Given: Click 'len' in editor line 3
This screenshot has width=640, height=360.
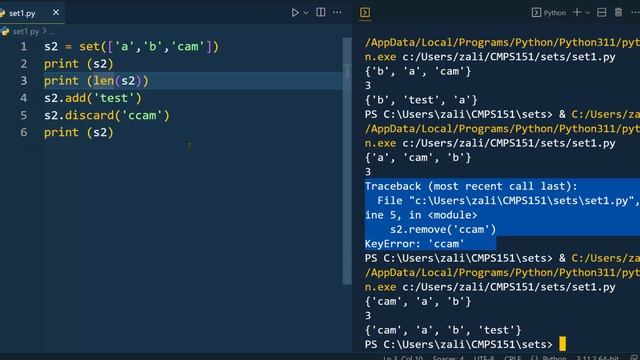Looking at the screenshot, I should click(x=104, y=81).
